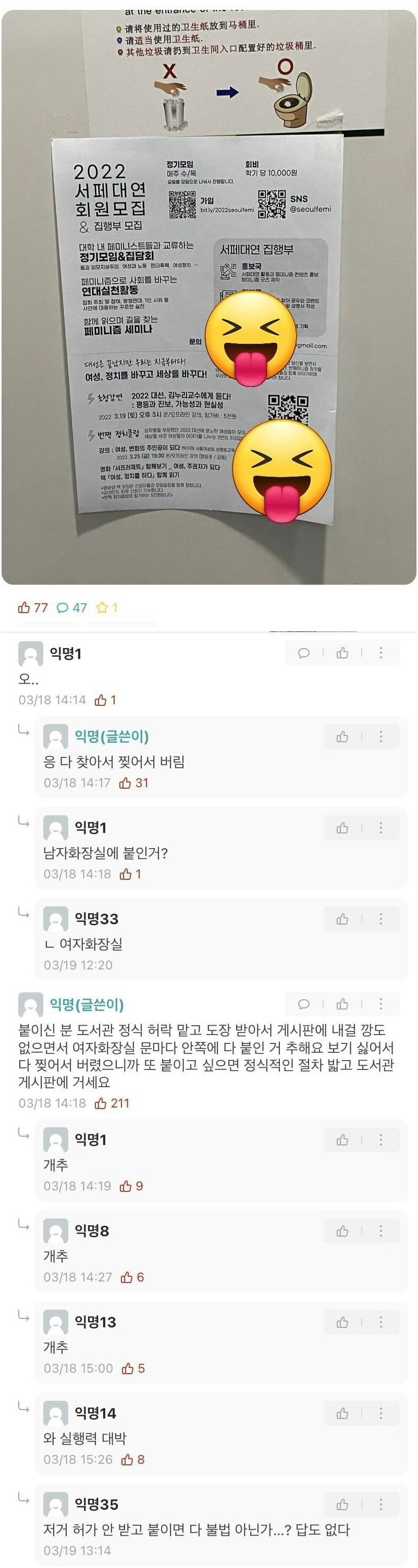This screenshot has height=1568, width=418.
Task: Open more options on 익명35's reply
Action: (381, 1504)
